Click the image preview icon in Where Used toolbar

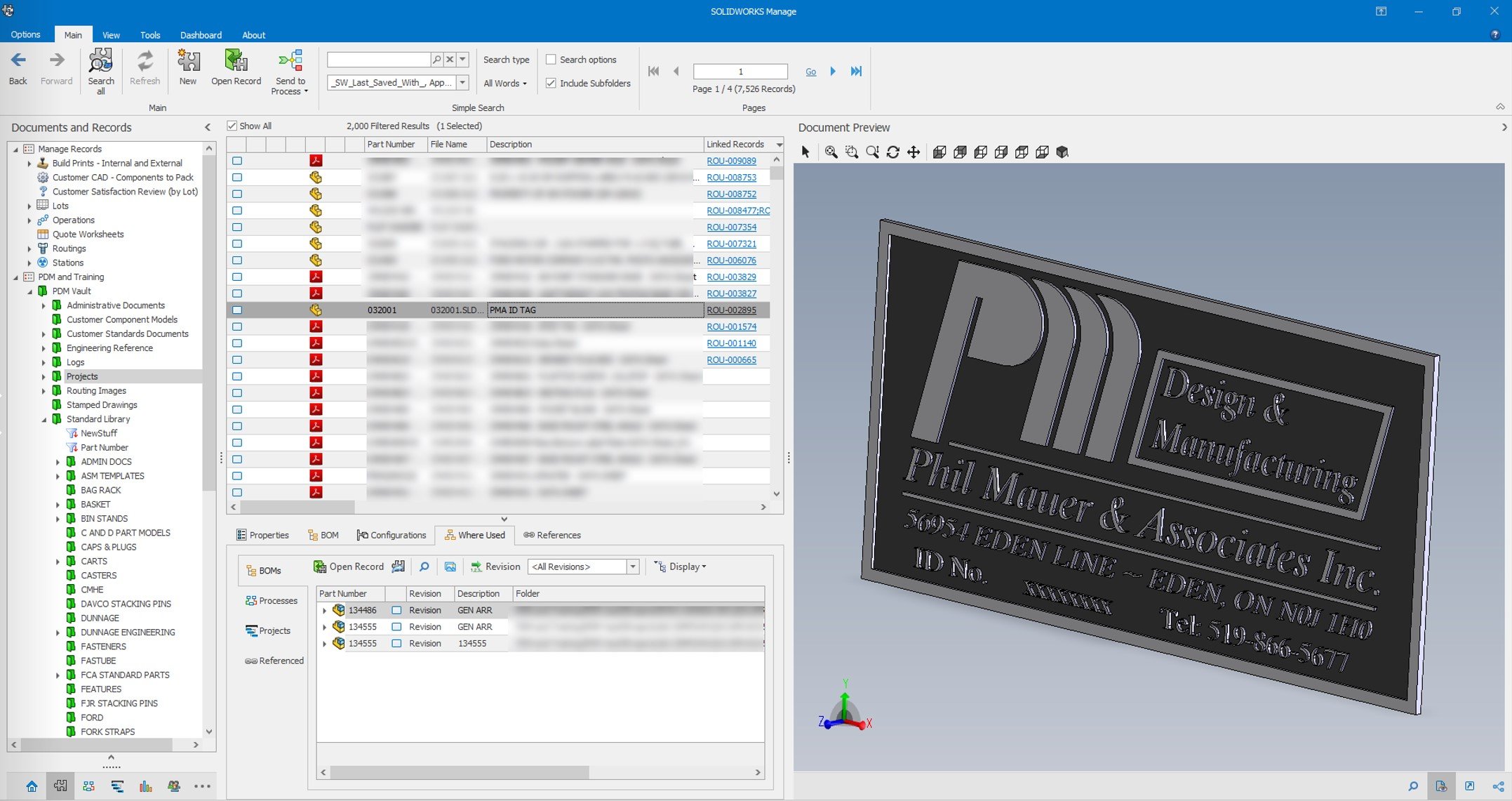click(x=450, y=567)
